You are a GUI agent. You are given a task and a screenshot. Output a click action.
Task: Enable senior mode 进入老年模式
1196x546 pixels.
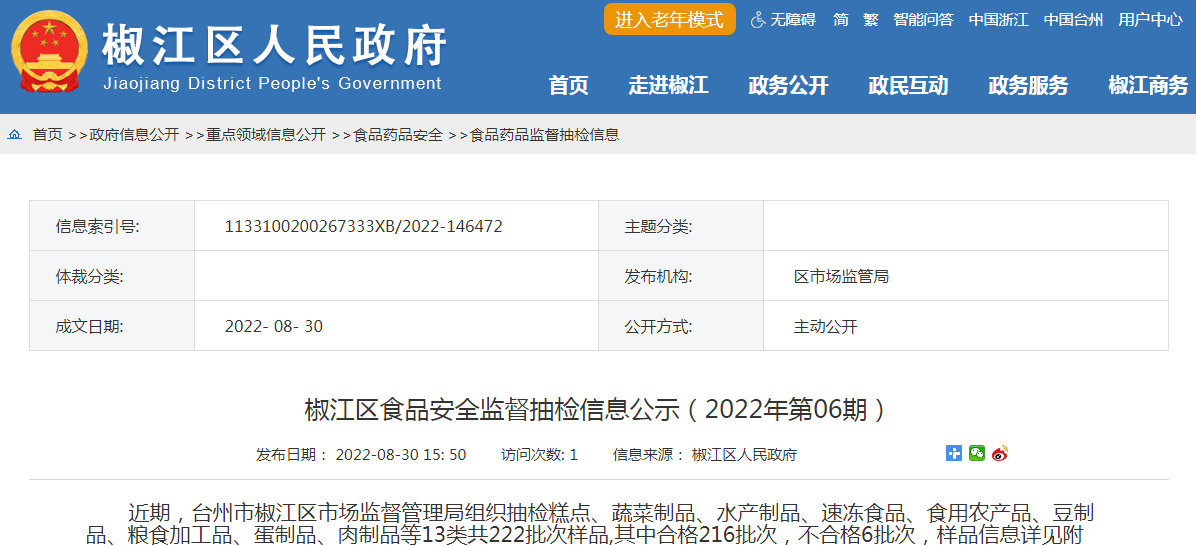[670, 19]
